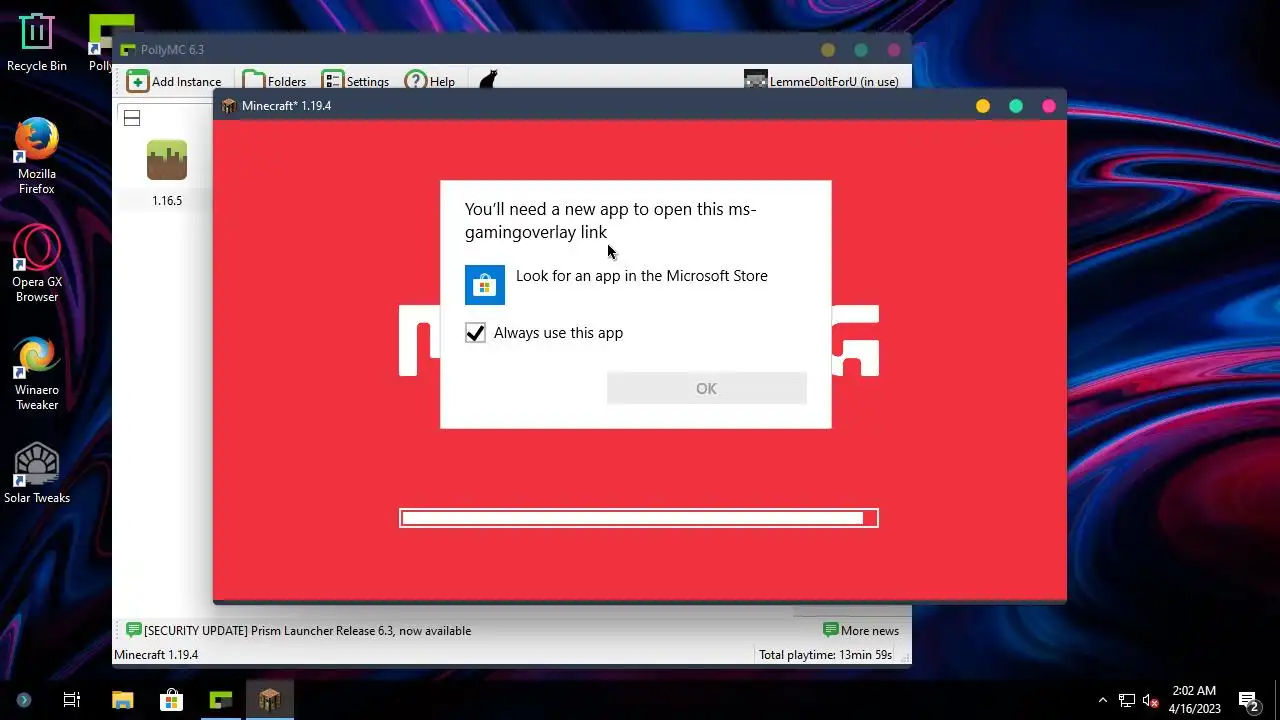Image resolution: width=1280 pixels, height=720 pixels.
Task: Open the Opera GX Browser shortcut
Action: [x=37, y=264]
